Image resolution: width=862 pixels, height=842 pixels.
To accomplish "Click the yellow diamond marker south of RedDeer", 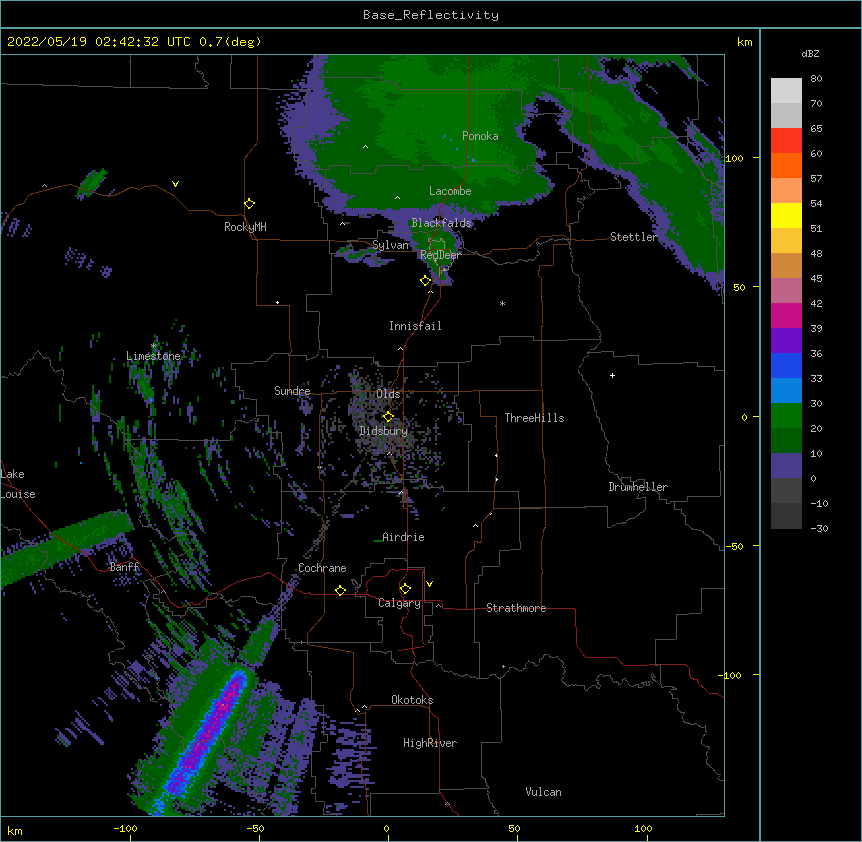I will point(425,281).
